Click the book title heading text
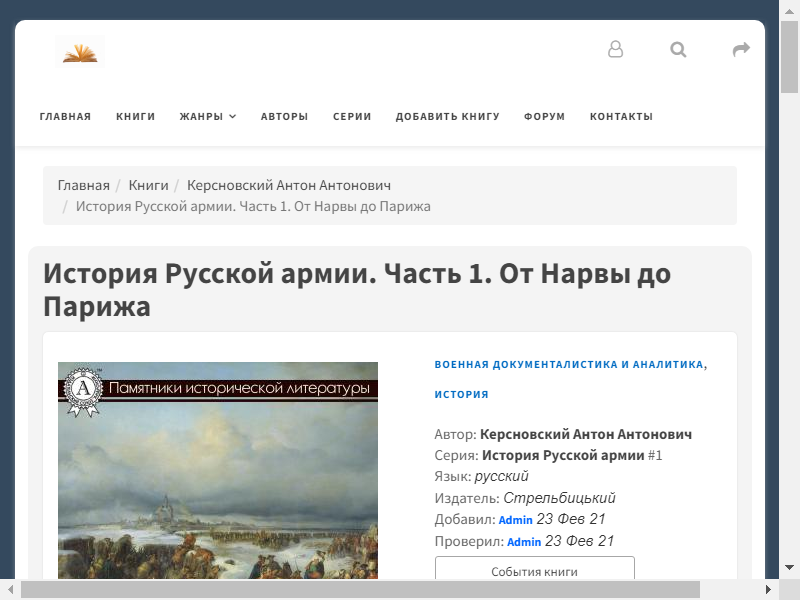 tap(357, 290)
